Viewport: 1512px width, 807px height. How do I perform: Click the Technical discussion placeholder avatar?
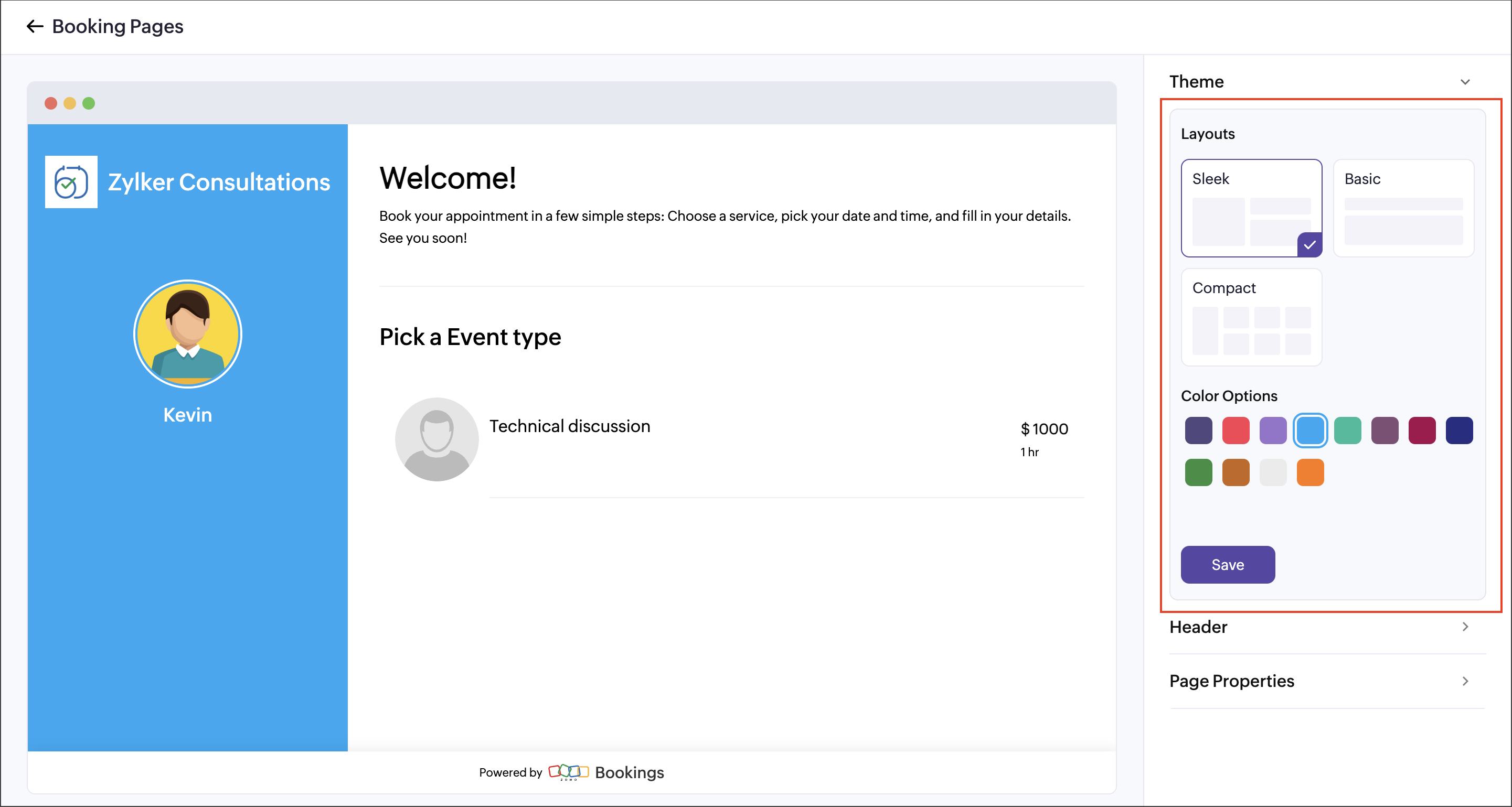436,439
